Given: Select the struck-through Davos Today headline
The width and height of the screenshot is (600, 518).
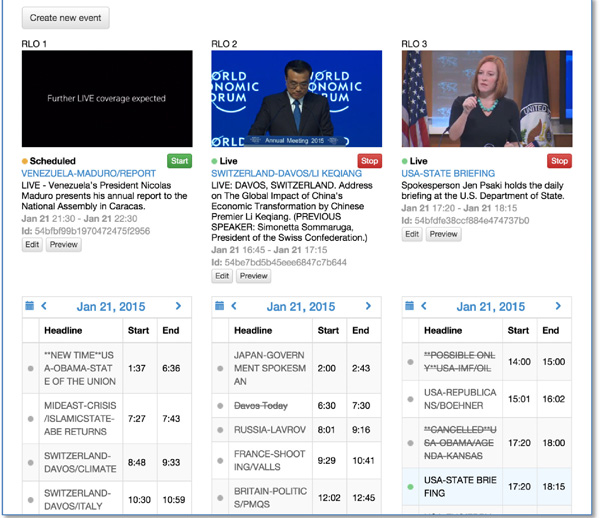Looking at the screenshot, I should (261, 406).
